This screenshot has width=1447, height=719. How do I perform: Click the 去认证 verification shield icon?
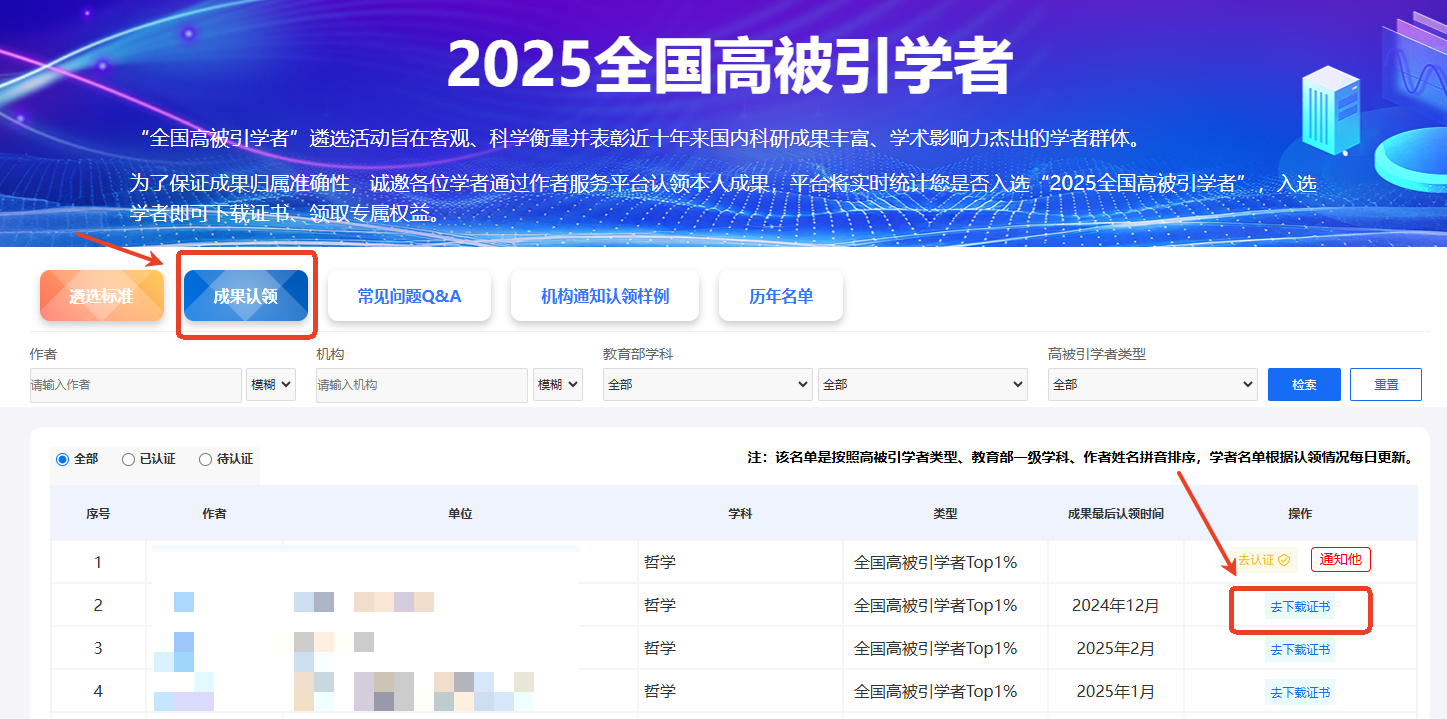click(x=1283, y=560)
